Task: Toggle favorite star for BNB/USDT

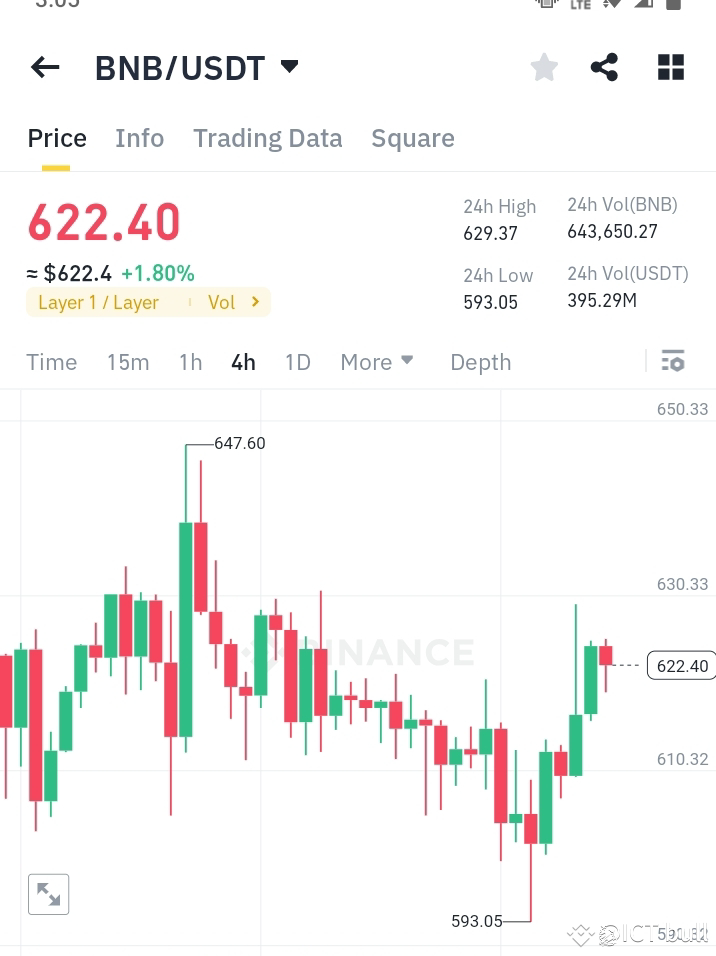Action: (x=544, y=67)
